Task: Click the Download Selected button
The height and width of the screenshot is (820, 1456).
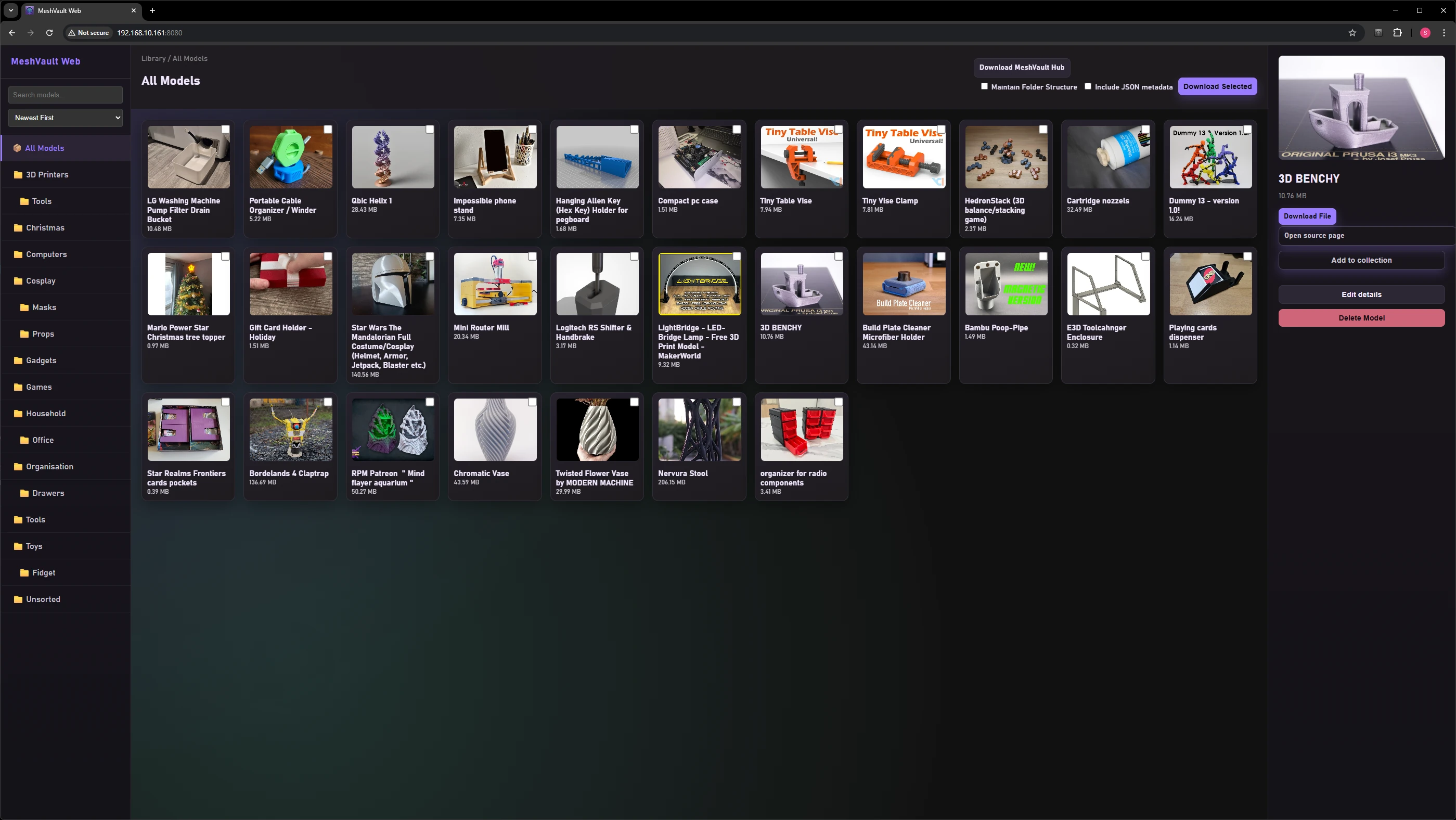Action: click(1217, 86)
